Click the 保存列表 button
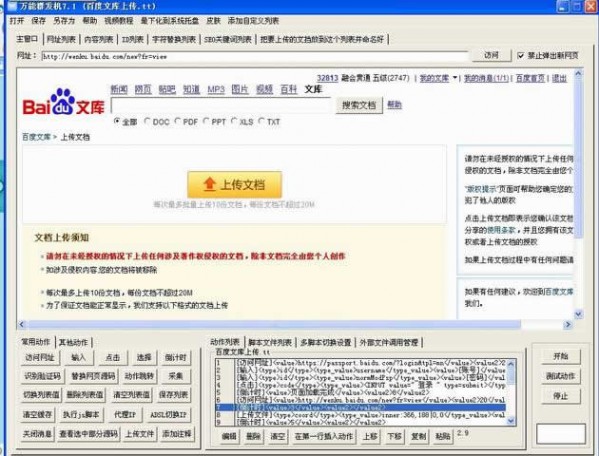 tap(173, 395)
